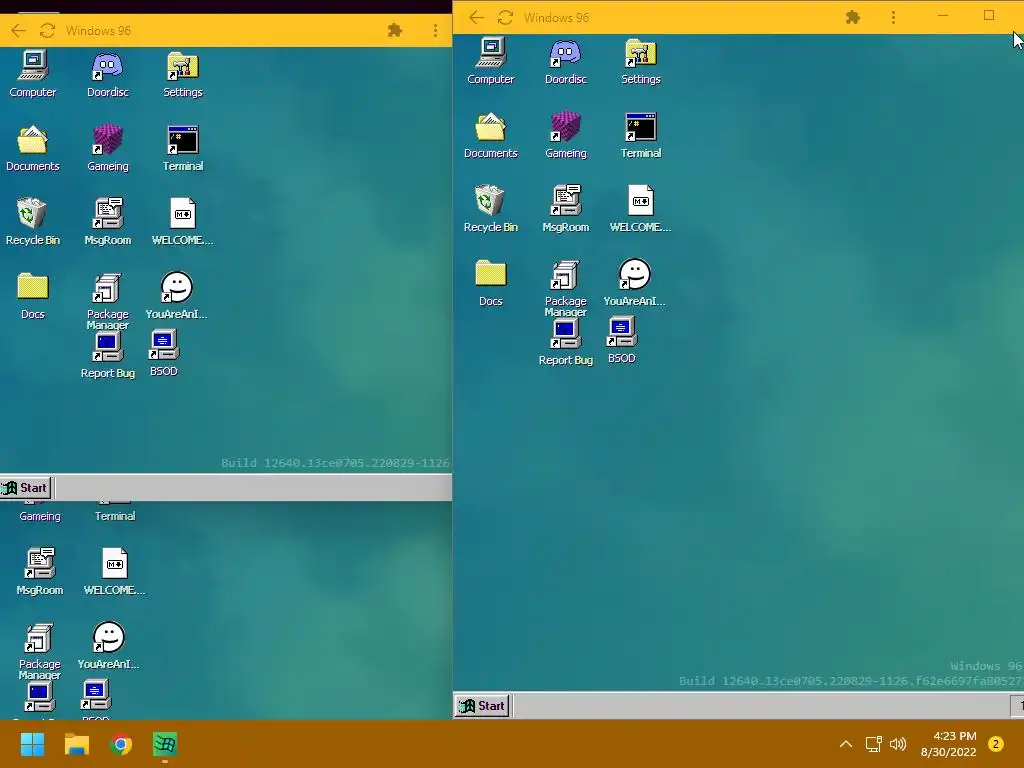Open clock showing 4:23 PM
This screenshot has height=768, width=1024.
pos(948,744)
